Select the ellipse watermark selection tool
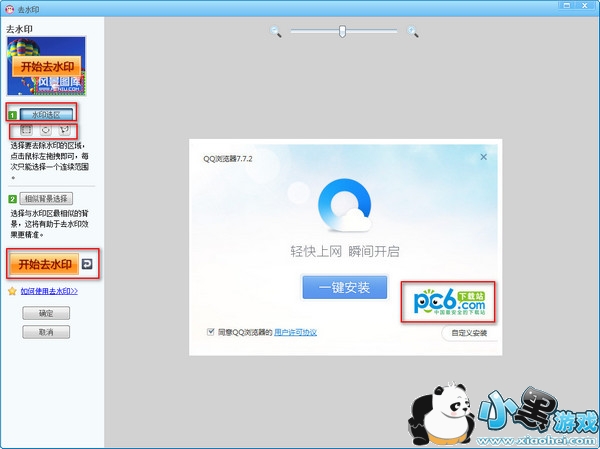The height and width of the screenshot is (449, 600). pyautogui.click(x=44, y=130)
